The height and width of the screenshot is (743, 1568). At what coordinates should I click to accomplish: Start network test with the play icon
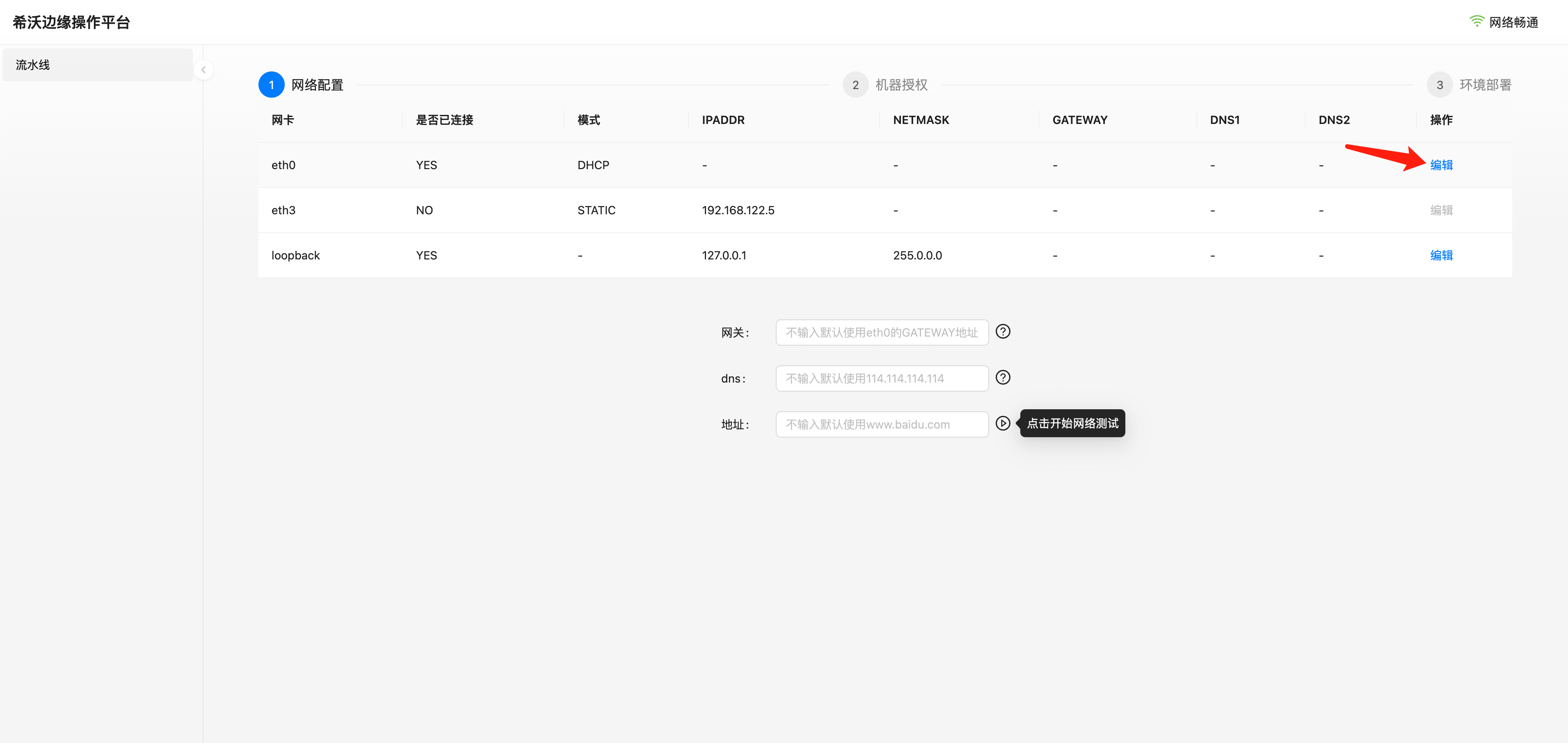click(x=1003, y=423)
